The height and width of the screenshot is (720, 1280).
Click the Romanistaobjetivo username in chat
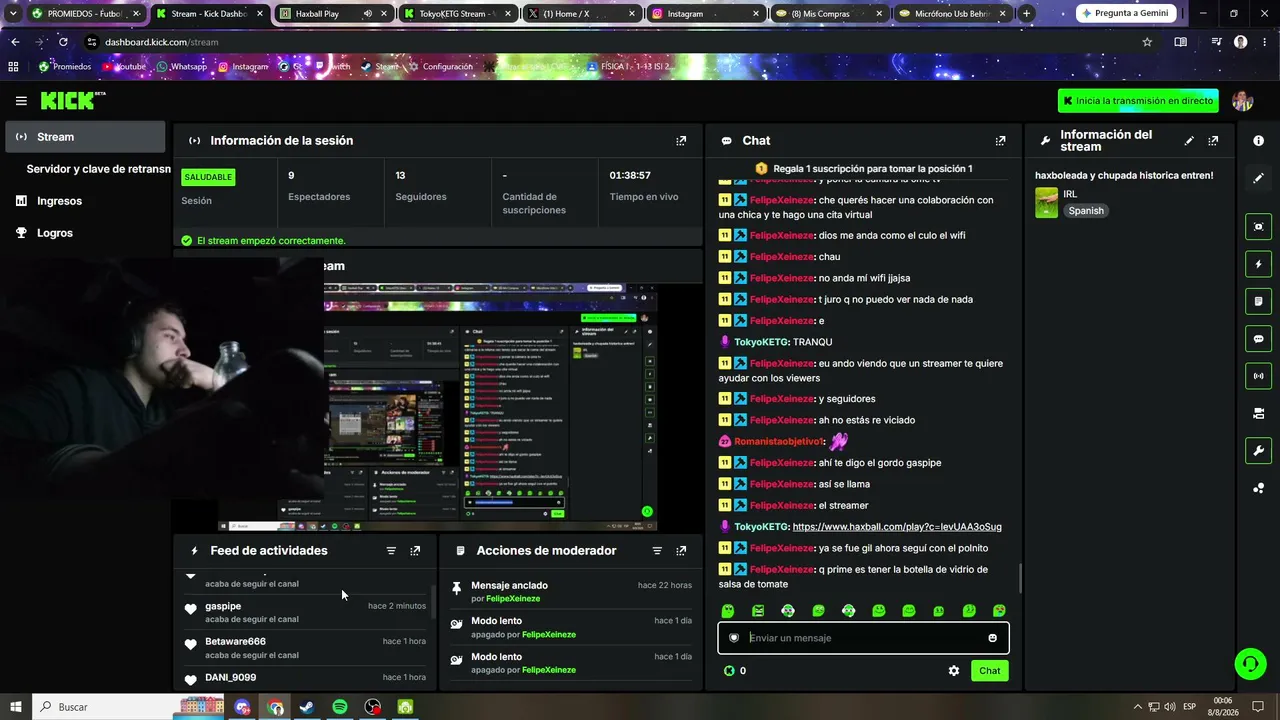(779, 441)
